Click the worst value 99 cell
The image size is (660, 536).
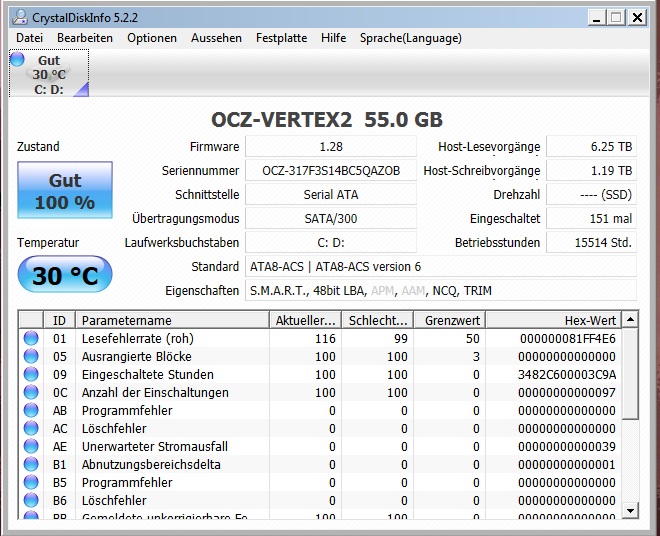[x=401, y=339]
